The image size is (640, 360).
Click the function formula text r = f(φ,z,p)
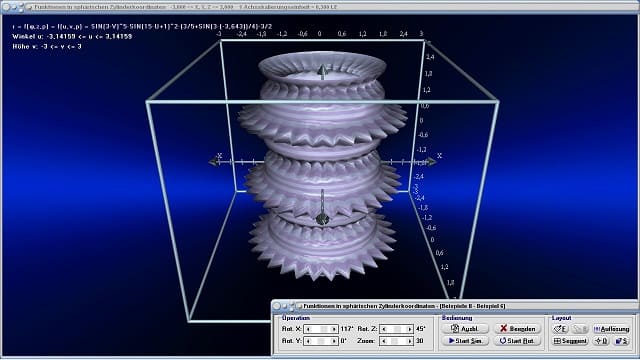142,27
